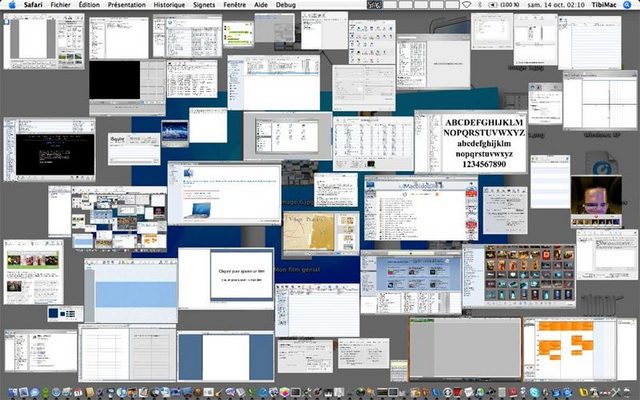Select the Keynote slide window with title placeholder
640x400 pixels.
click(226, 278)
